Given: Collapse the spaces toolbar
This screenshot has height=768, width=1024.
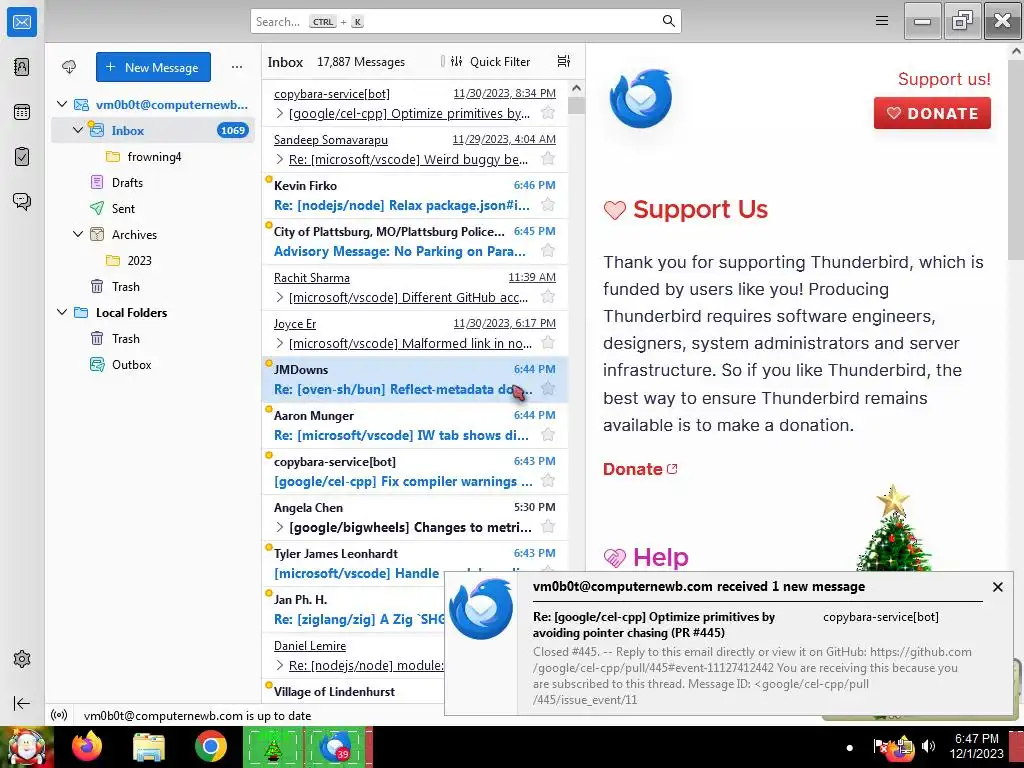Looking at the screenshot, I should [x=22, y=703].
